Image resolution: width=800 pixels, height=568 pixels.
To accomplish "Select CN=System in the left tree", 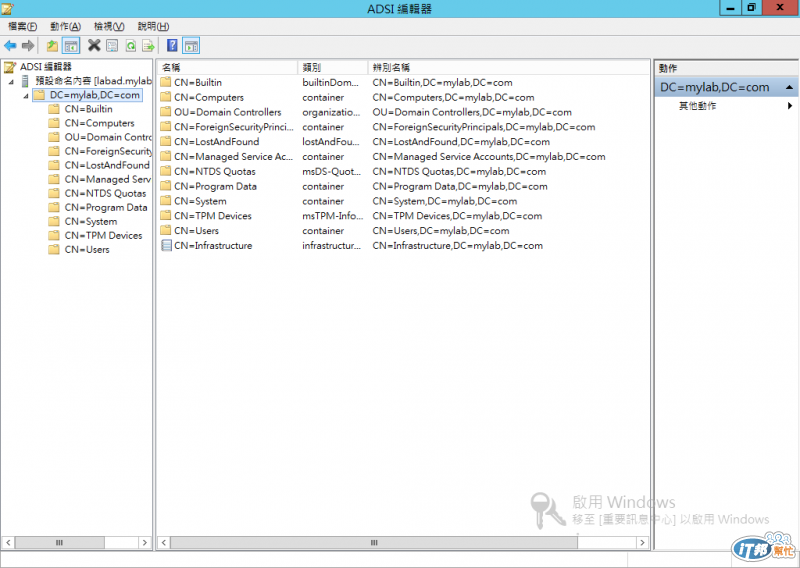I will pos(91,221).
